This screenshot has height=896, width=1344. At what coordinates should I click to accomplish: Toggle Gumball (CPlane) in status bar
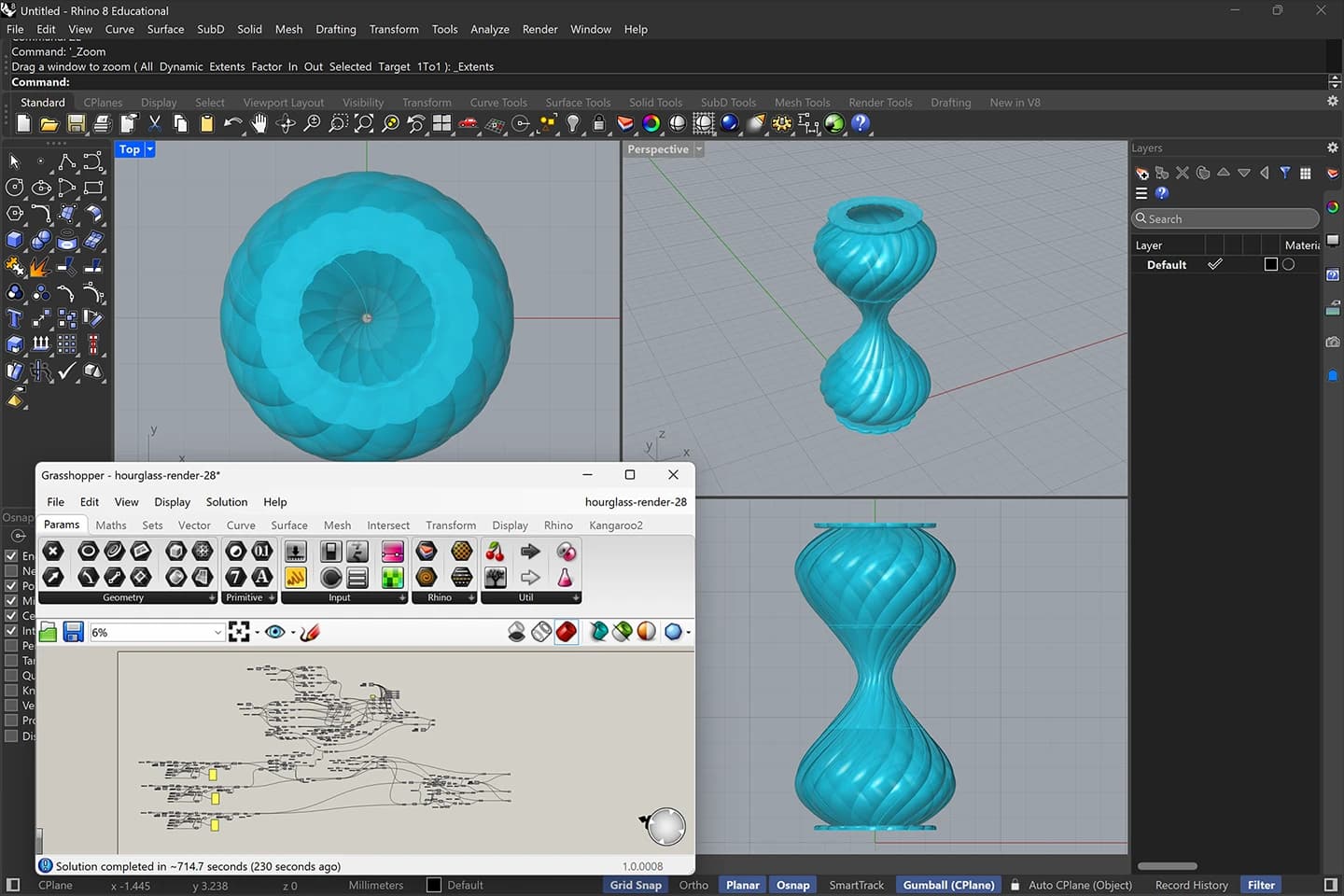[x=948, y=885]
